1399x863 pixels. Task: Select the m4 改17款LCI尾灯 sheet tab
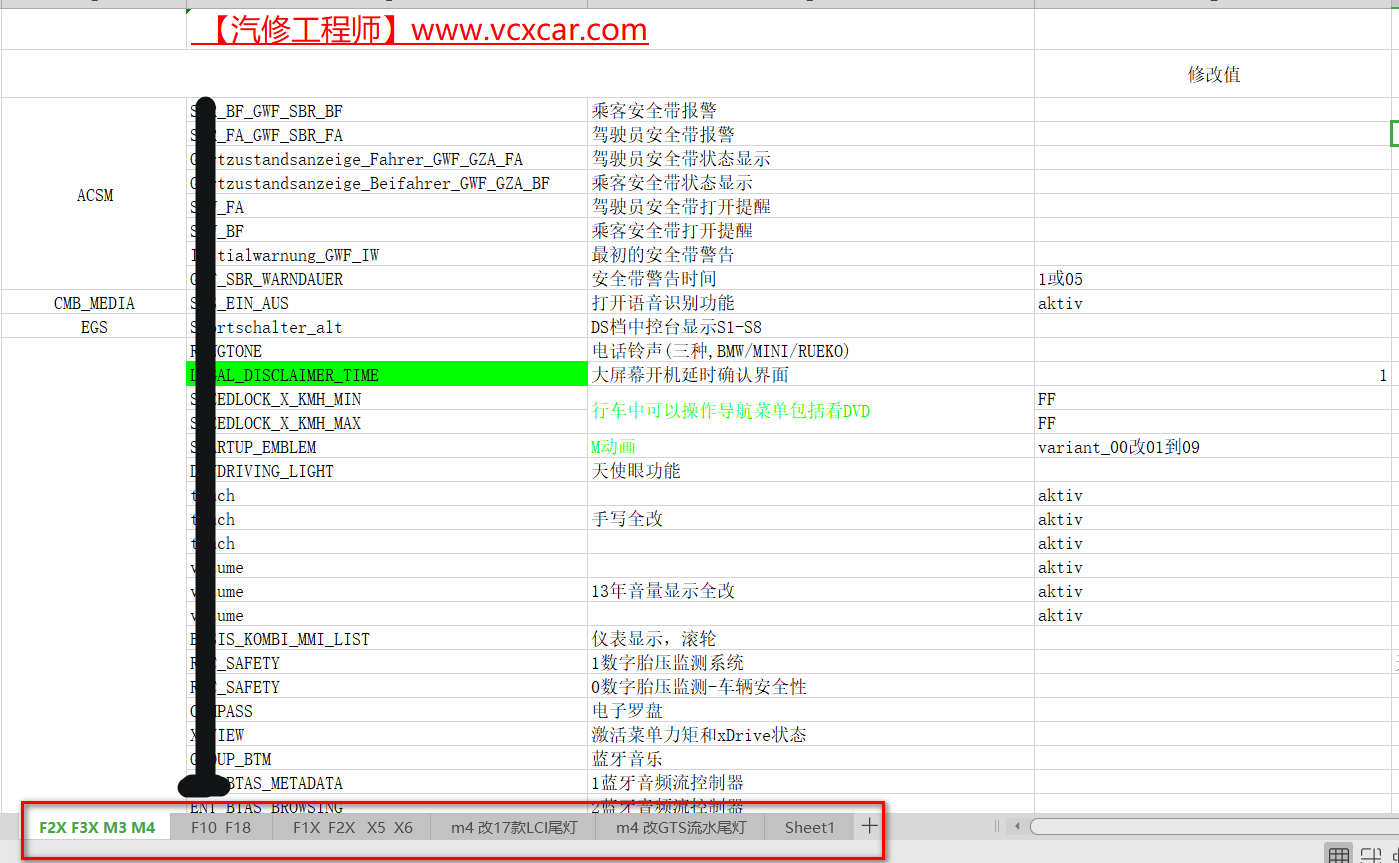(513, 827)
